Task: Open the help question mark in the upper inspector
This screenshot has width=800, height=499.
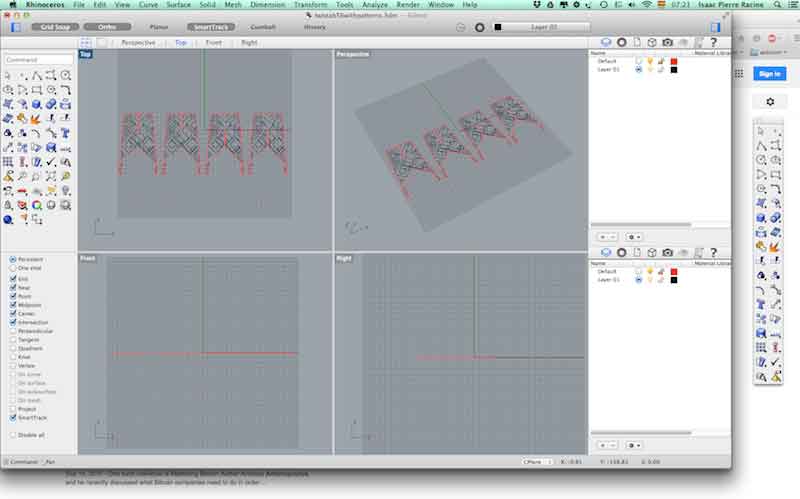Action: click(713, 42)
